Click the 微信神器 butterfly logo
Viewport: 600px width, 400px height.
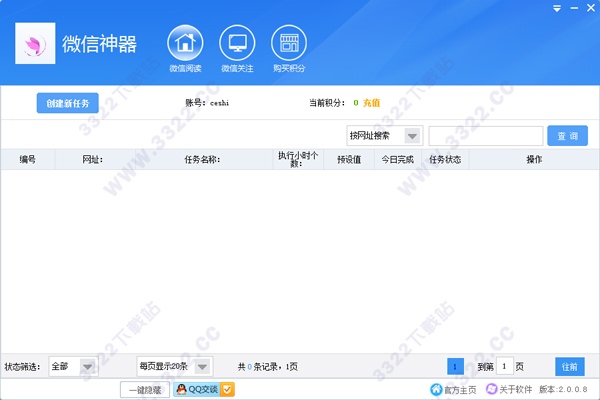[x=35, y=43]
